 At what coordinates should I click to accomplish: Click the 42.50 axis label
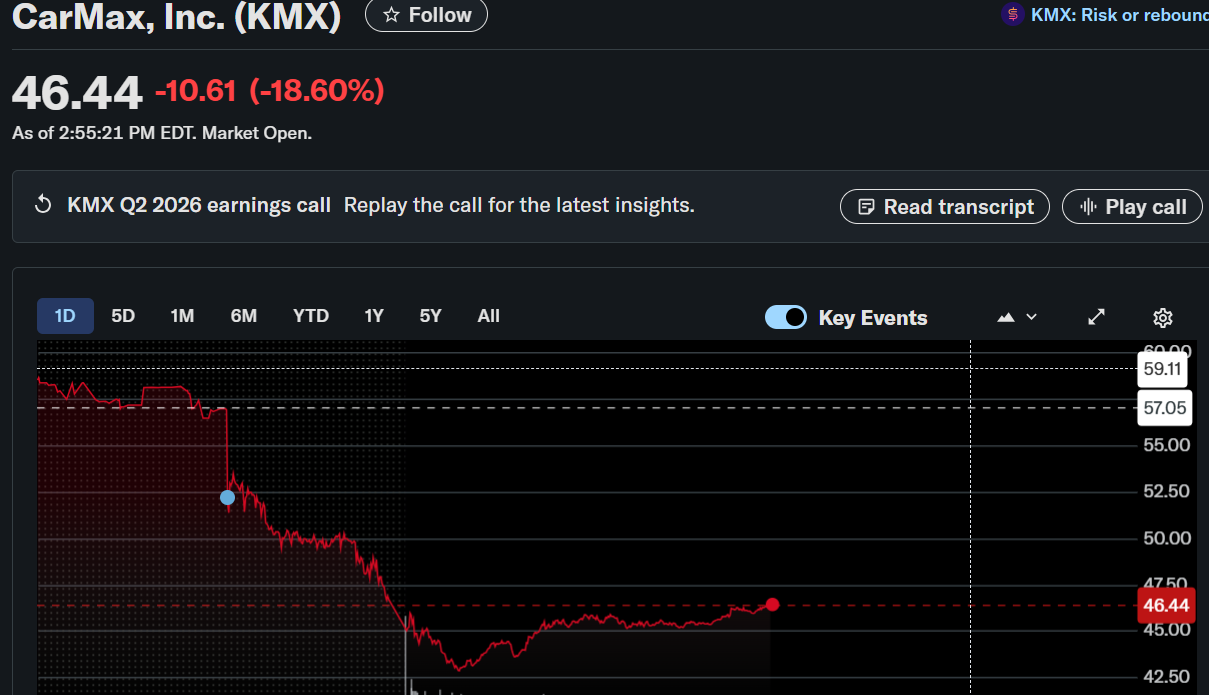[x=1167, y=676]
